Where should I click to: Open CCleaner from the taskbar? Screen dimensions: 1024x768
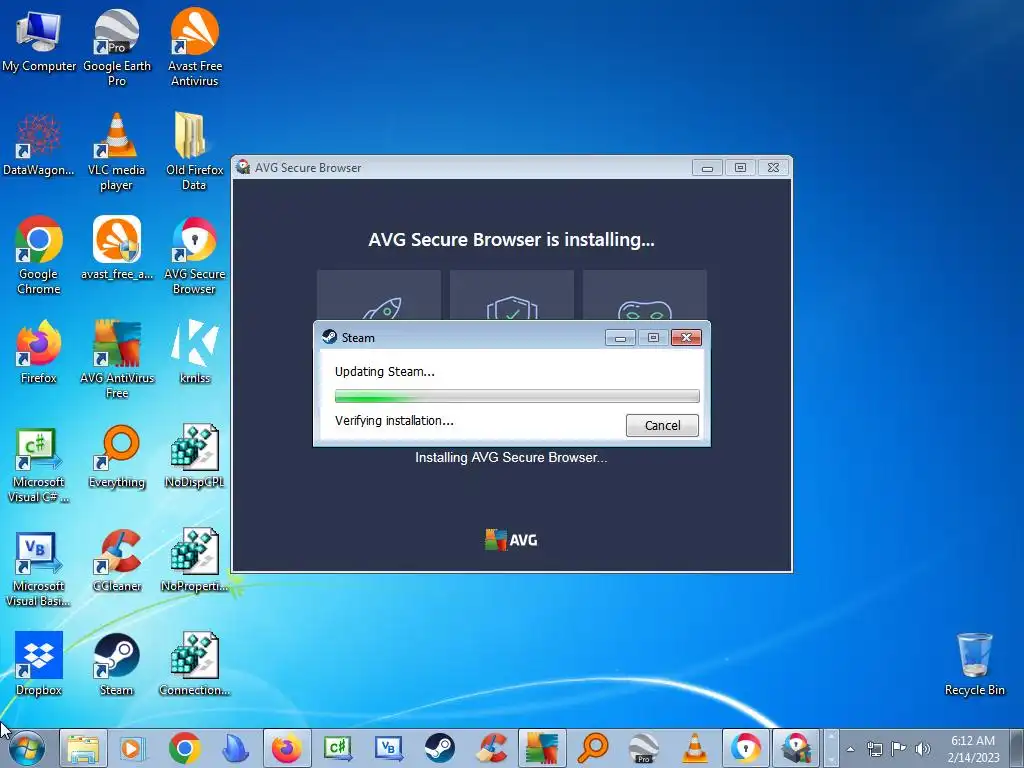click(x=490, y=748)
